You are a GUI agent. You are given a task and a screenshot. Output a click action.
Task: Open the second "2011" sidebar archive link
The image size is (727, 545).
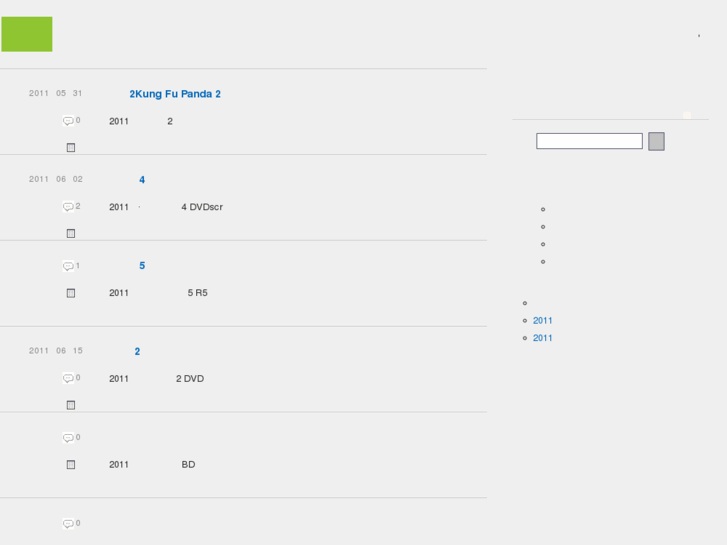click(543, 338)
